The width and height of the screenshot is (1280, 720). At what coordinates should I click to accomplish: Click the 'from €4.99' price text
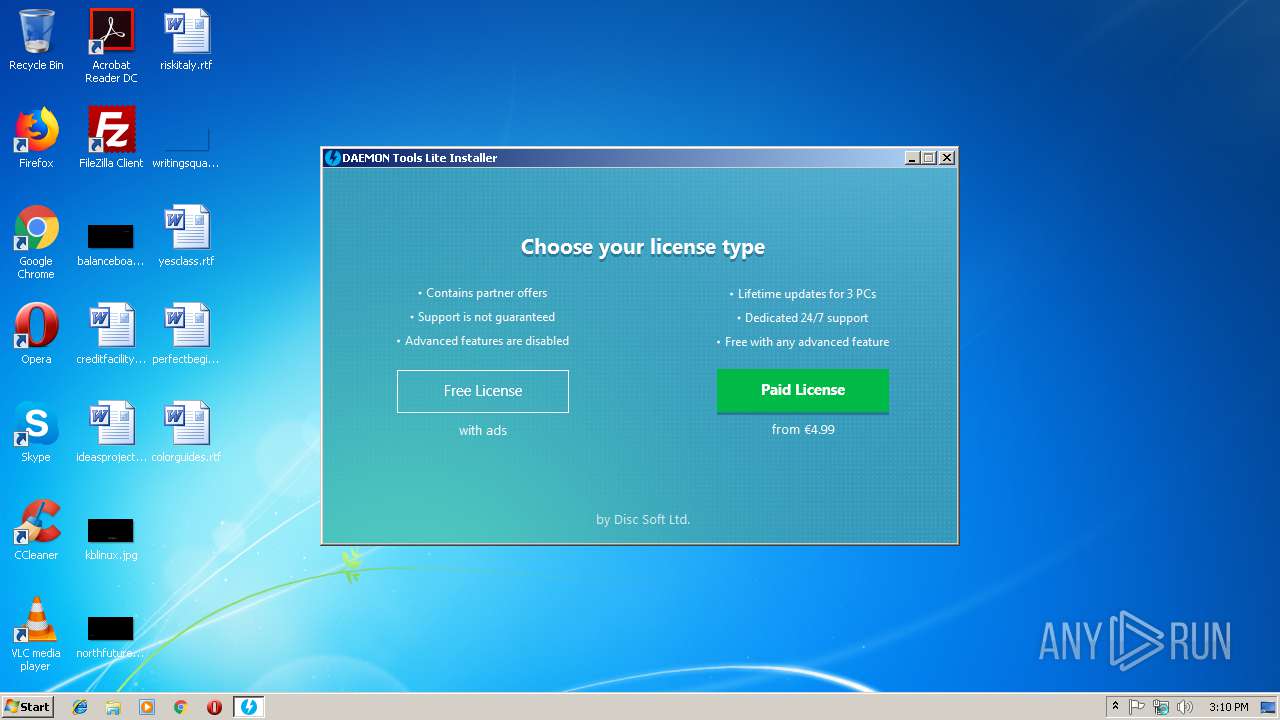[x=803, y=429]
